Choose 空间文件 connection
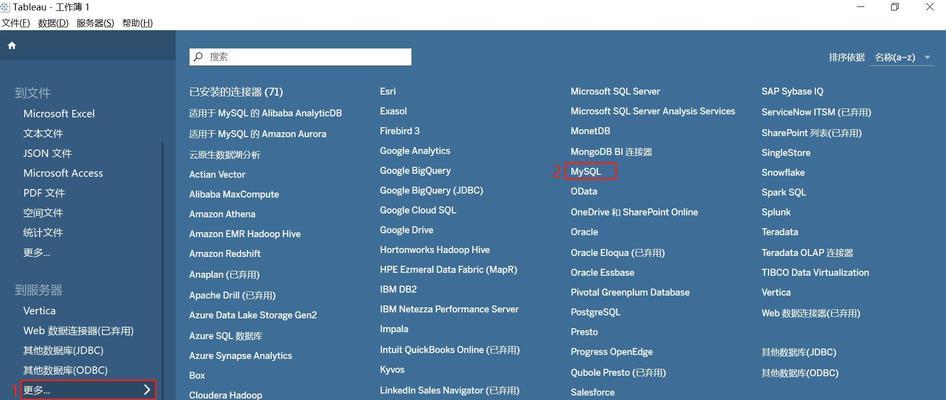The image size is (946, 400). click(x=43, y=213)
